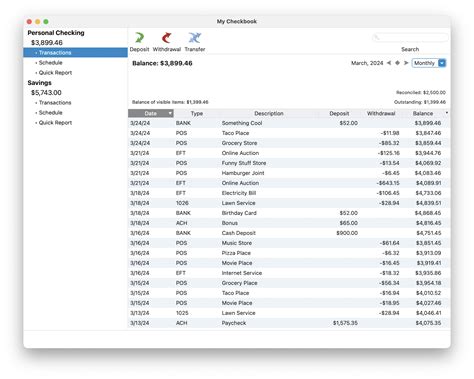Click the $5,743.00 Savings balance
This screenshot has height=379, width=474.
pos(46,93)
